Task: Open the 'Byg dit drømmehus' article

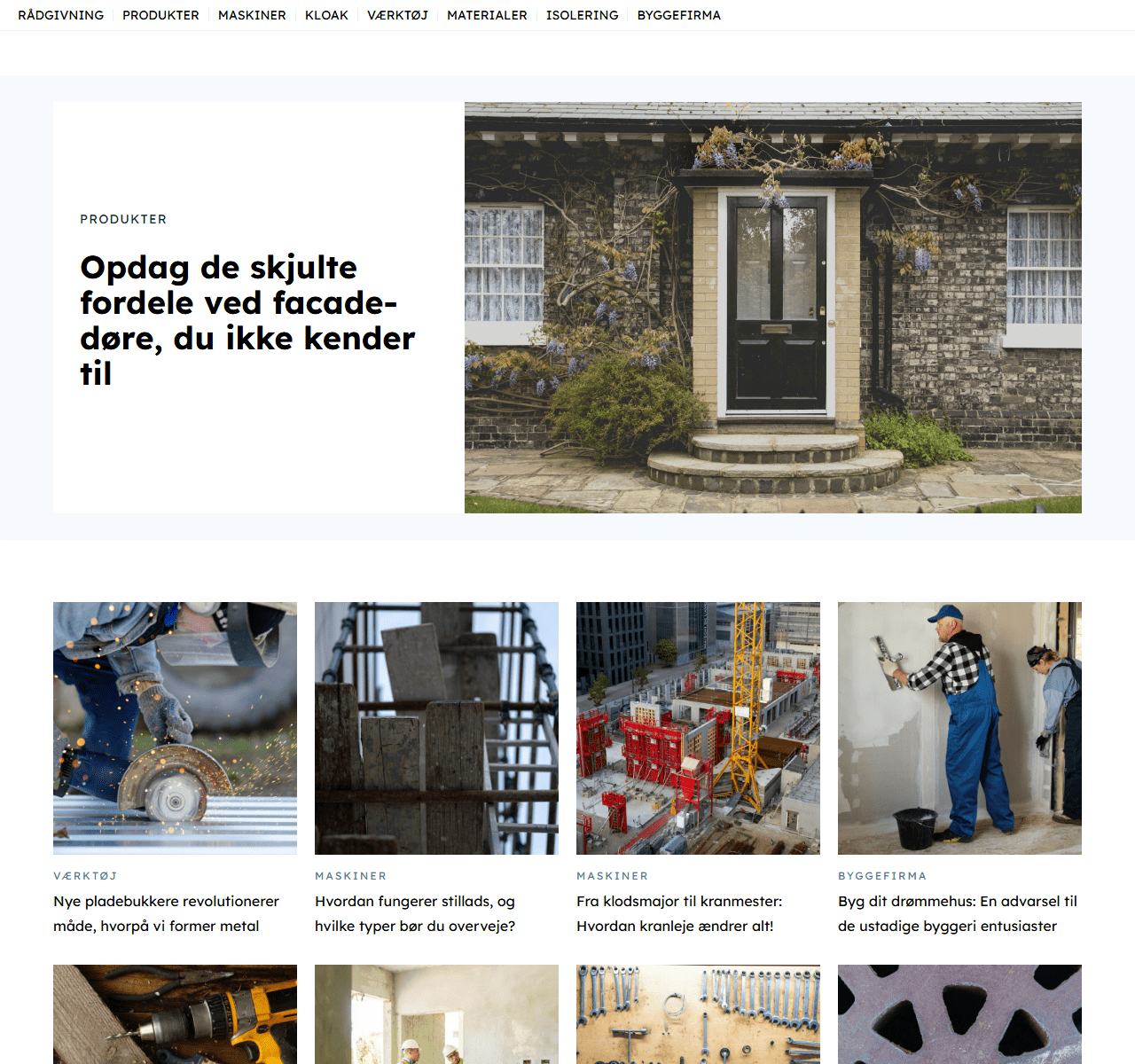Action: click(x=958, y=913)
